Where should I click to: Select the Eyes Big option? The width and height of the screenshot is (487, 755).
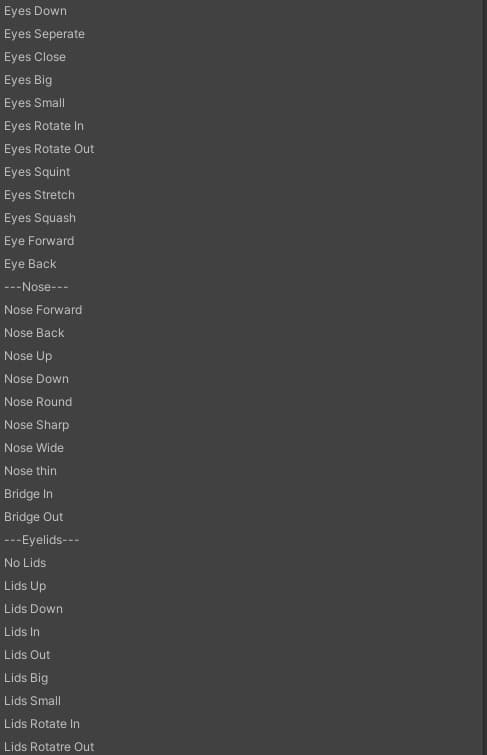coord(28,80)
